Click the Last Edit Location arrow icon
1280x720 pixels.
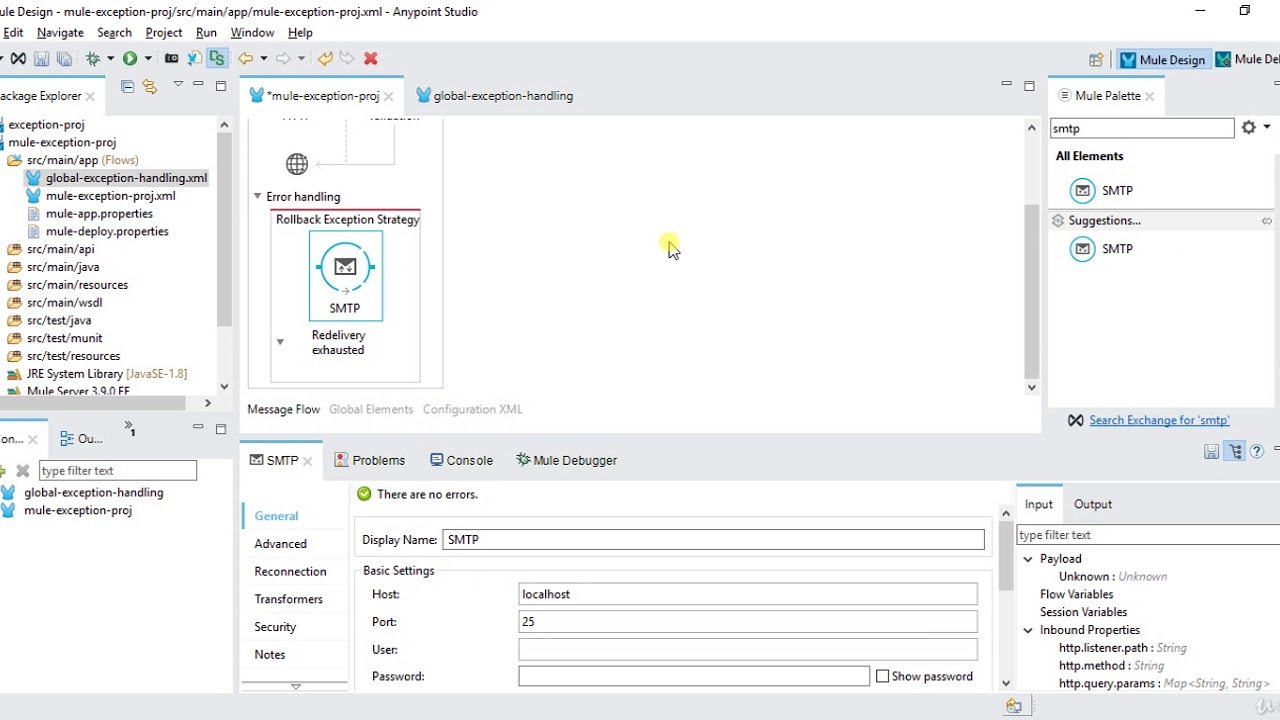click(325, 59)
